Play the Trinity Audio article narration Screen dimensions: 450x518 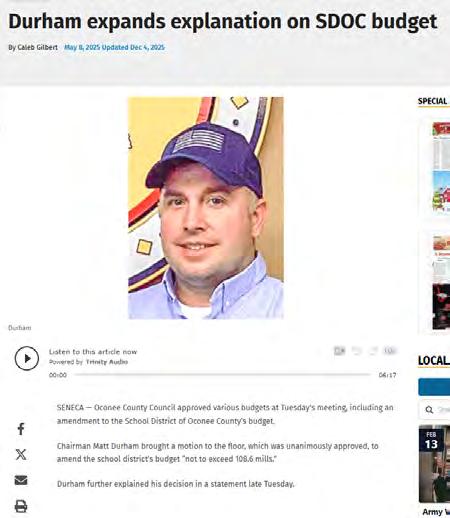[x=27, y=358]
